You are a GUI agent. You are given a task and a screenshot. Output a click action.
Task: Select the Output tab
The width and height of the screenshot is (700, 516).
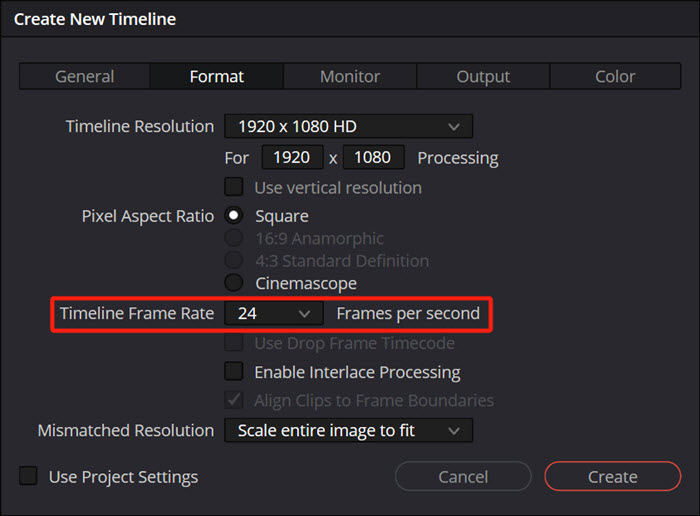point(483,76)
